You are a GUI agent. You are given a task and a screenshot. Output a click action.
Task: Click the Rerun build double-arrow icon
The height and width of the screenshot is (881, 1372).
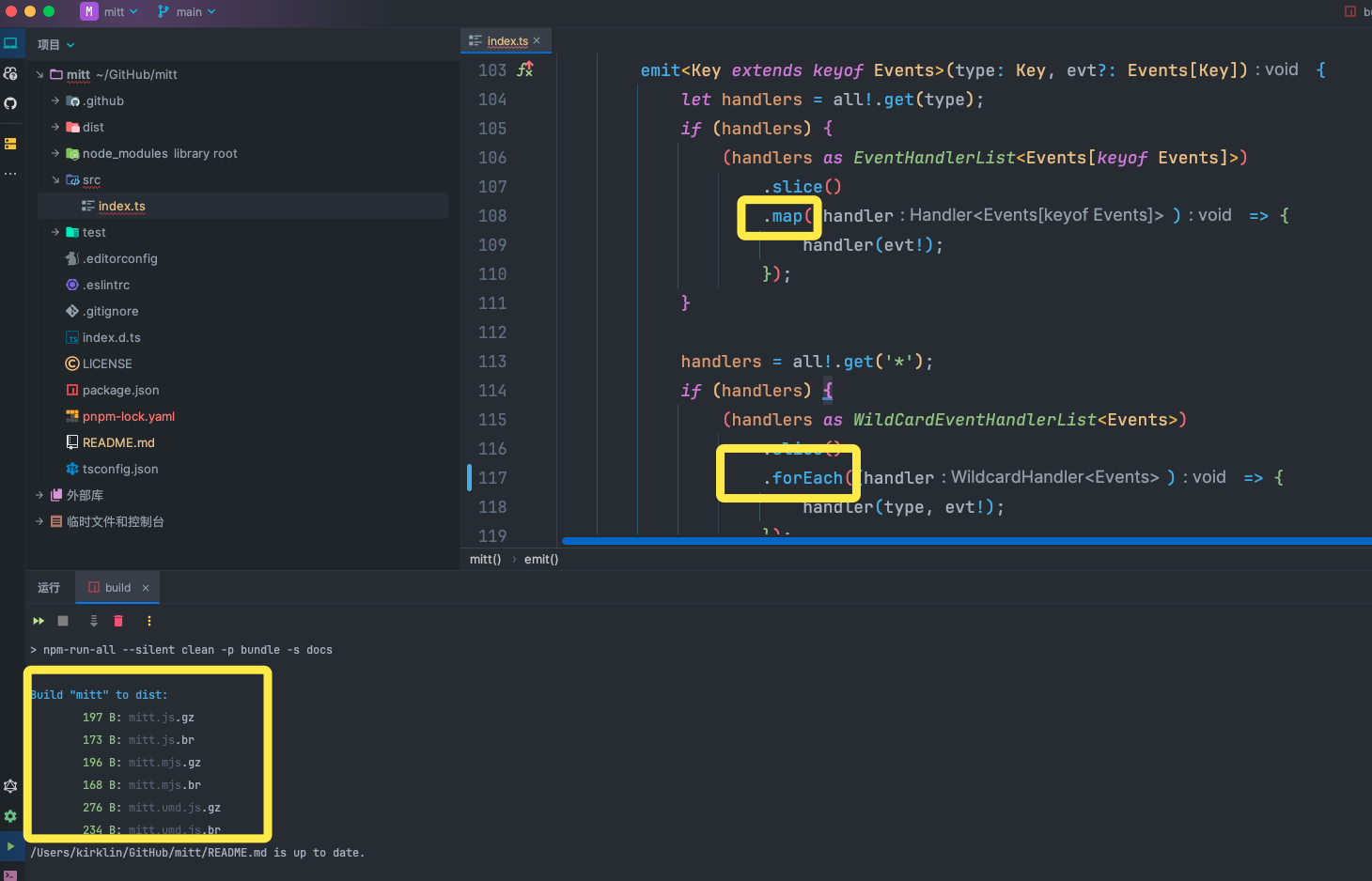[39, 621]
